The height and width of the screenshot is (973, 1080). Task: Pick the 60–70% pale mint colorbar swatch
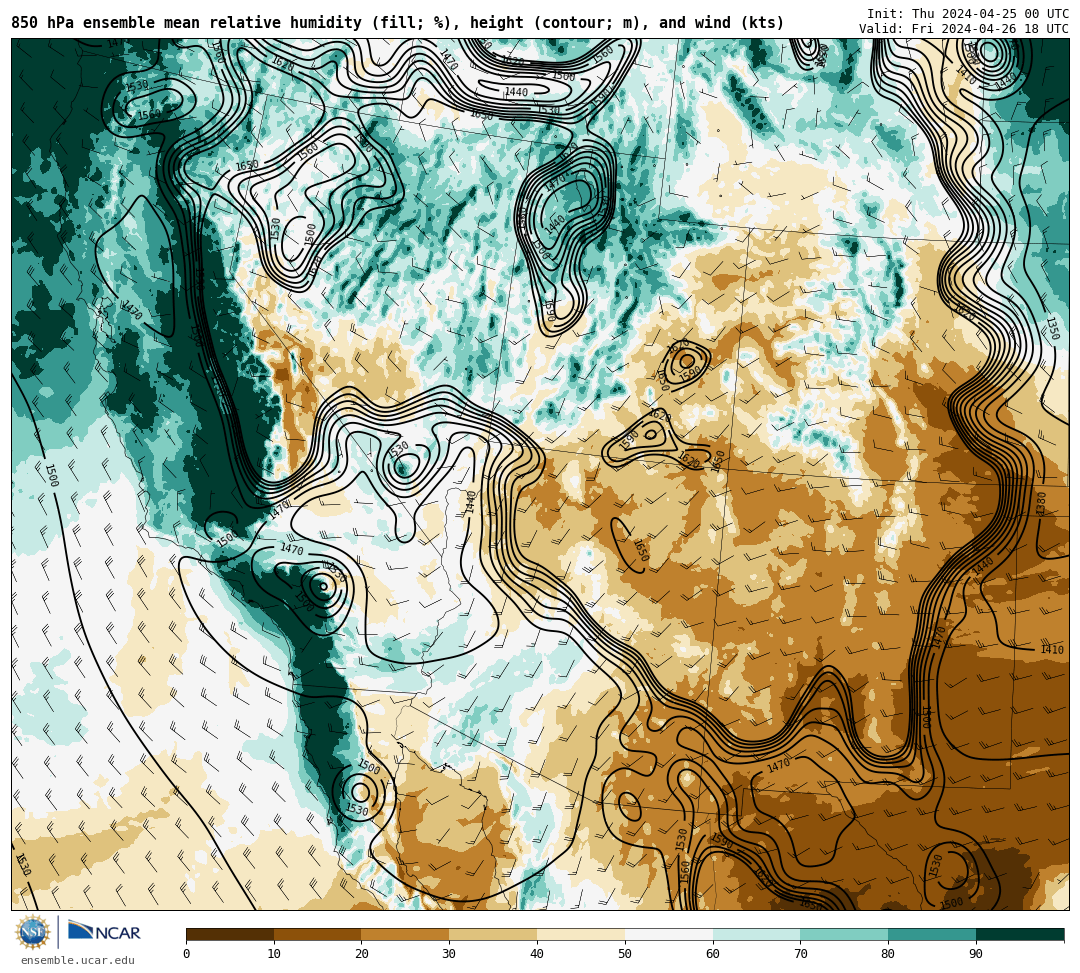[756, 934]
